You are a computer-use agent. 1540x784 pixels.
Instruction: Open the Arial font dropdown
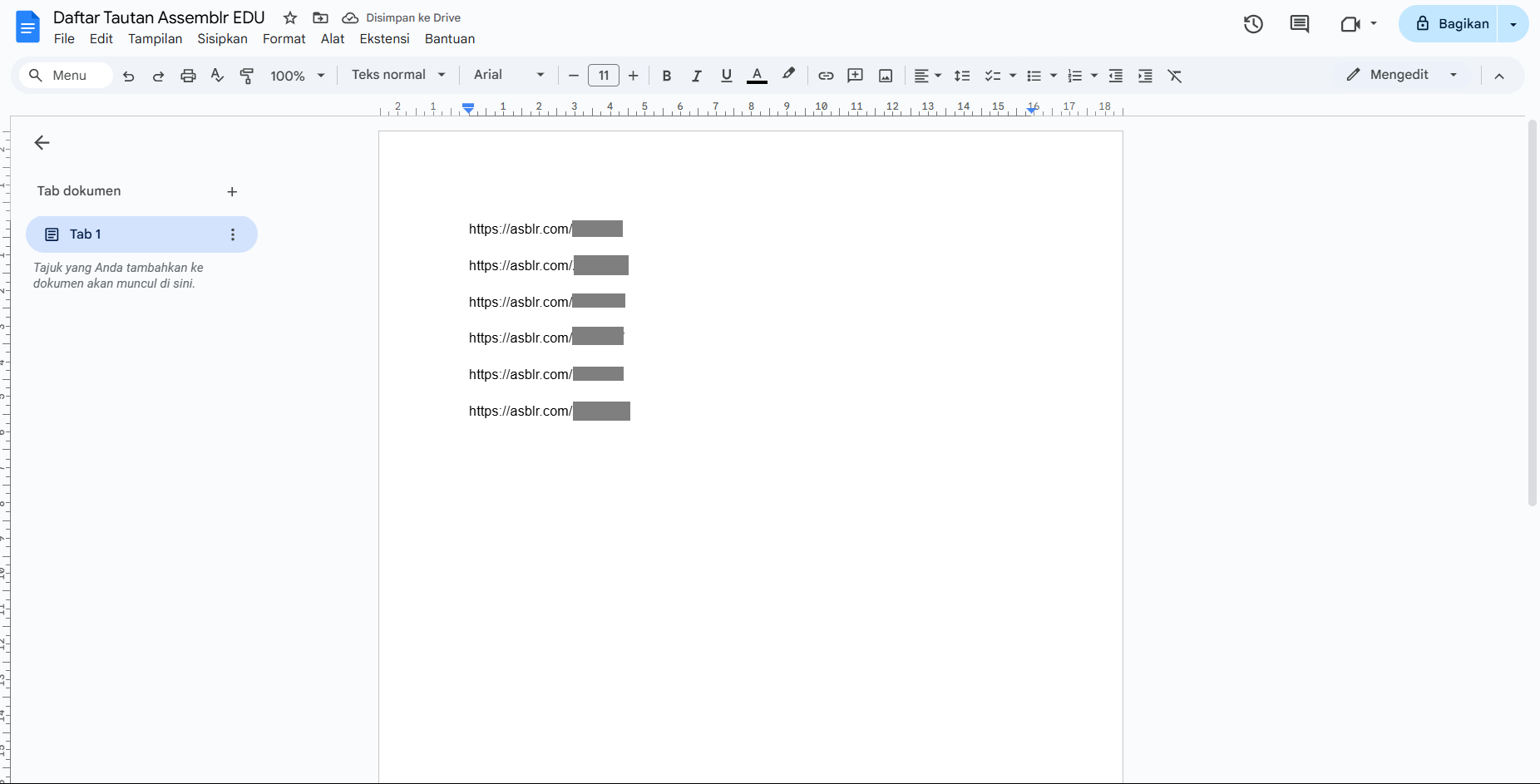509,75
